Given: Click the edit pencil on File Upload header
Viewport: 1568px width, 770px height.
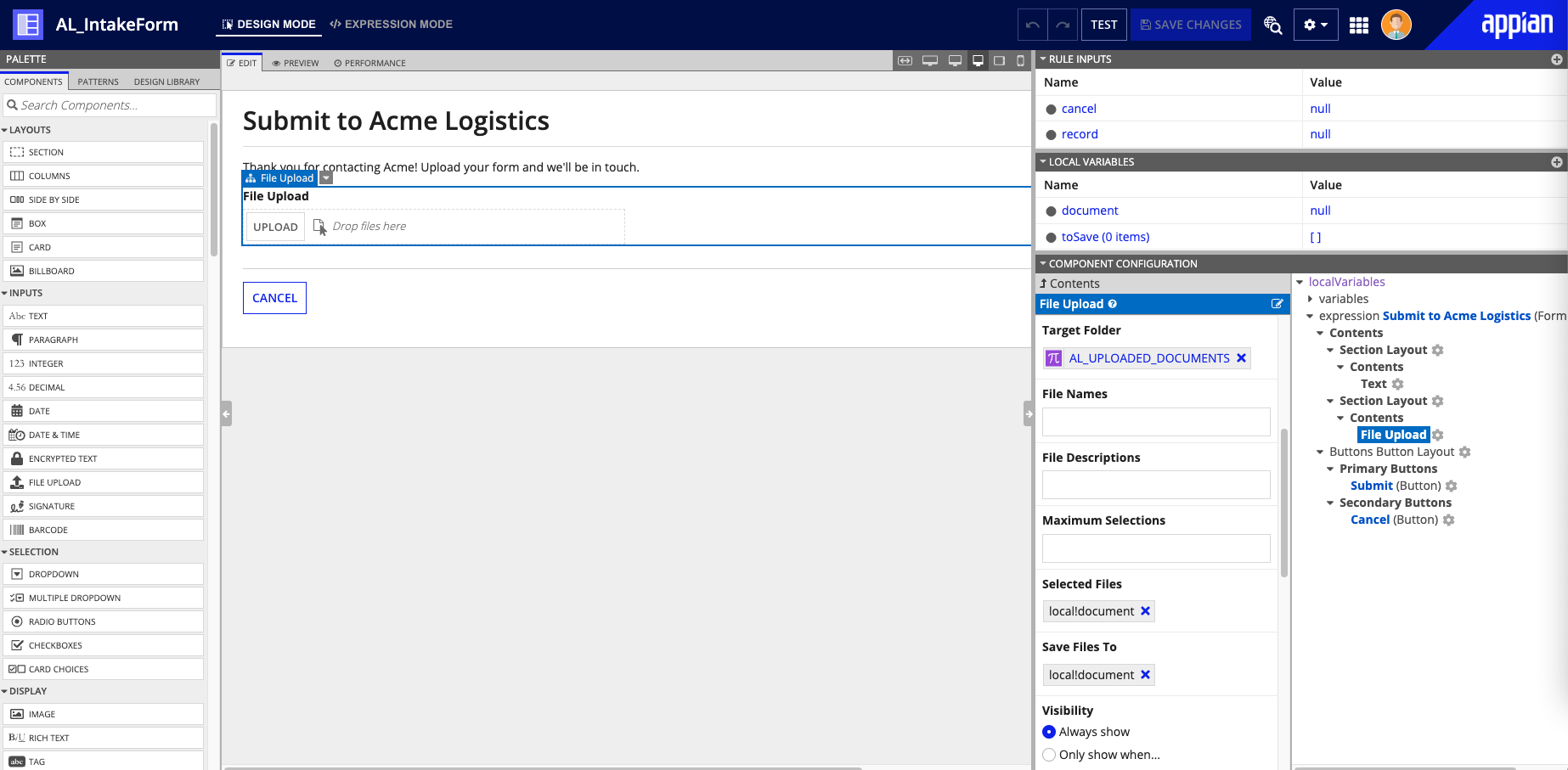Looking at the screenshot, I should tap(1277, 304).
